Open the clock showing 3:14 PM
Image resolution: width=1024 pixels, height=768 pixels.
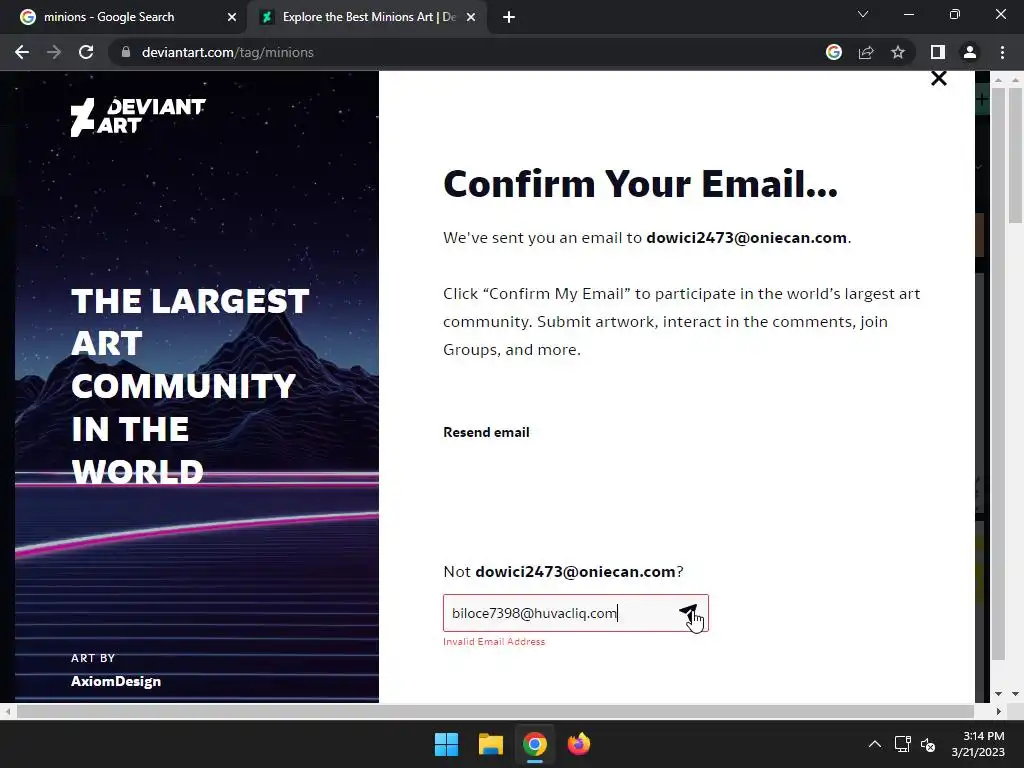click(978, 744)
